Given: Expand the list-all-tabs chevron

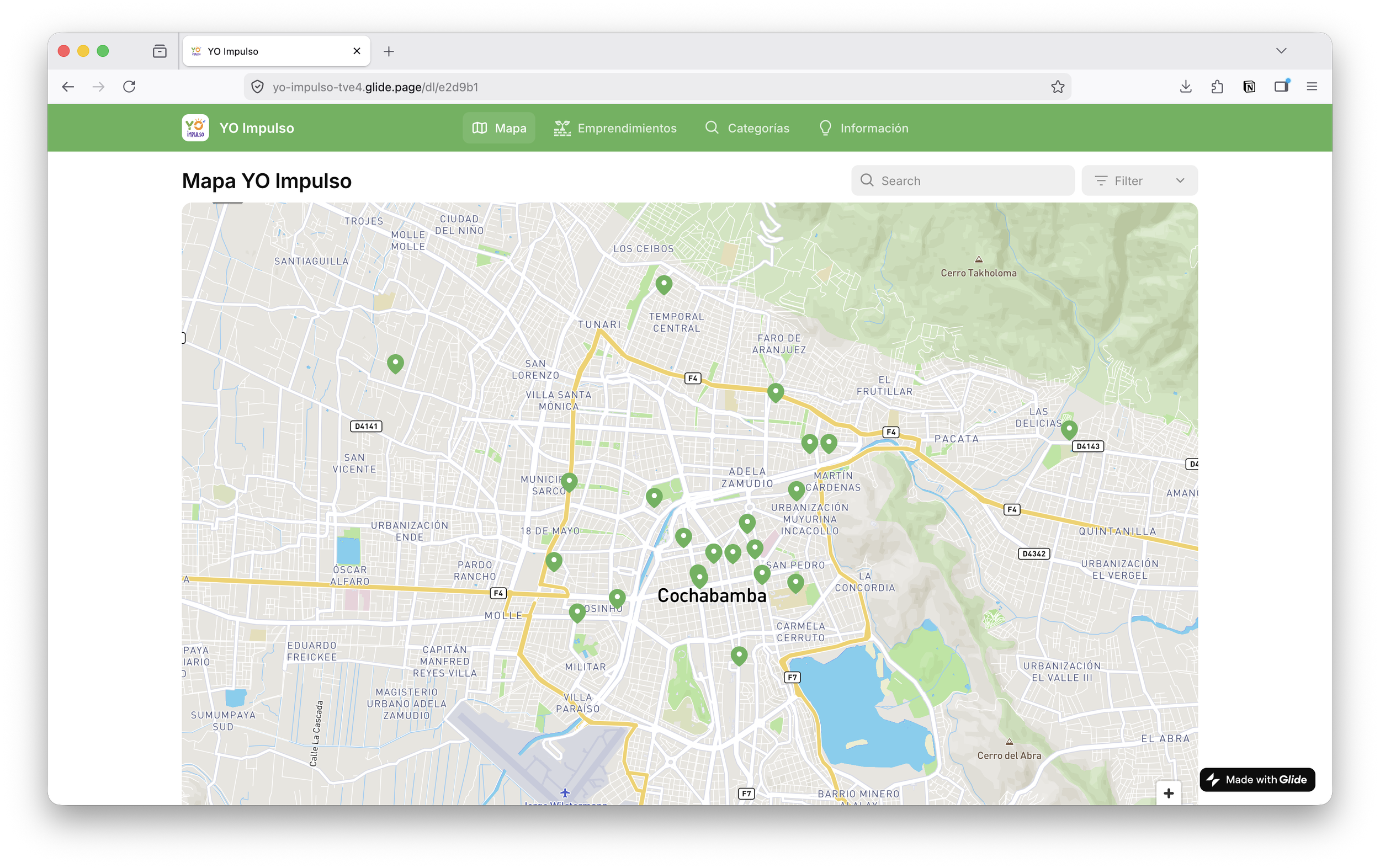Looking at the screenshot, I should tap(1281, 51).
